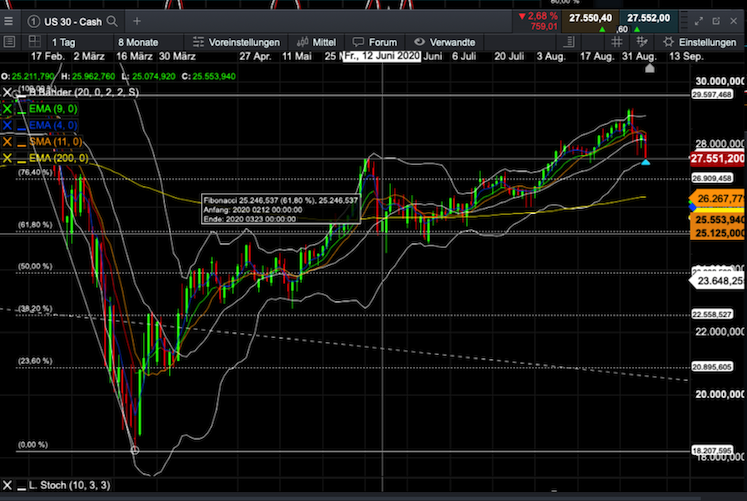This screenshot has width=747, height=501.
Task: Open the Forum panel
Action: (374, 42)
